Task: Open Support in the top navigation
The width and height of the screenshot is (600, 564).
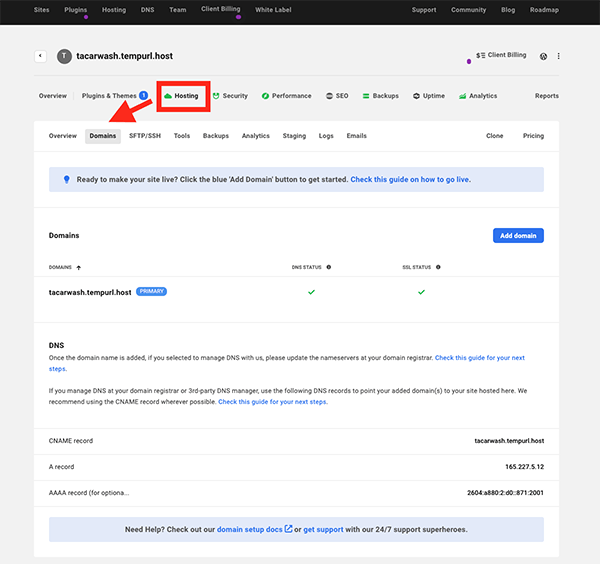Action: (x=424, y=10)
